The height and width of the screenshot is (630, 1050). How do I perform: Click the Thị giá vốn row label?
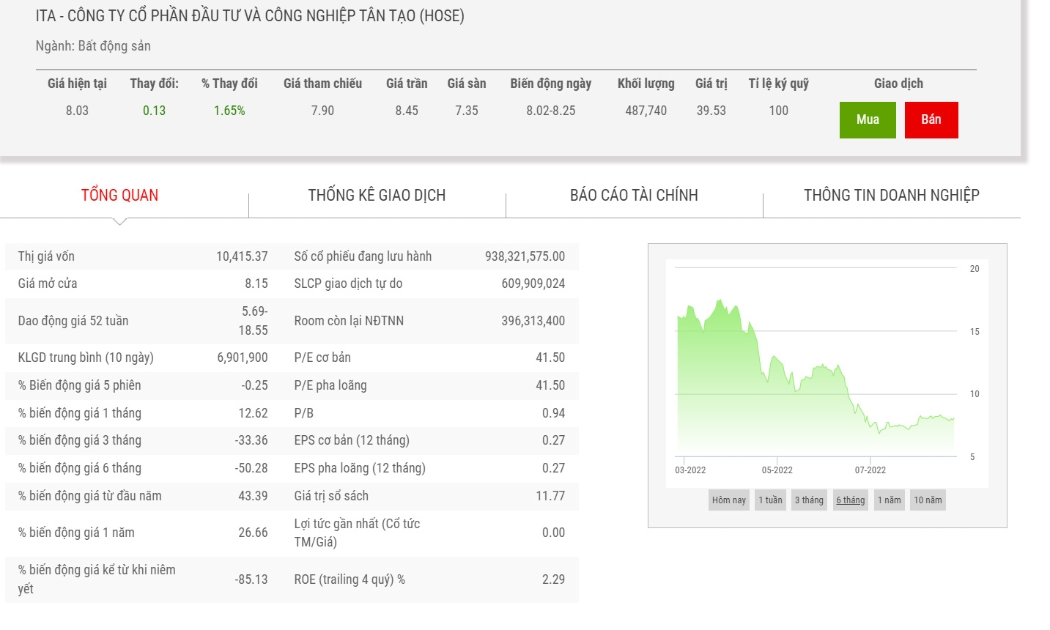(x=46, y=256)
